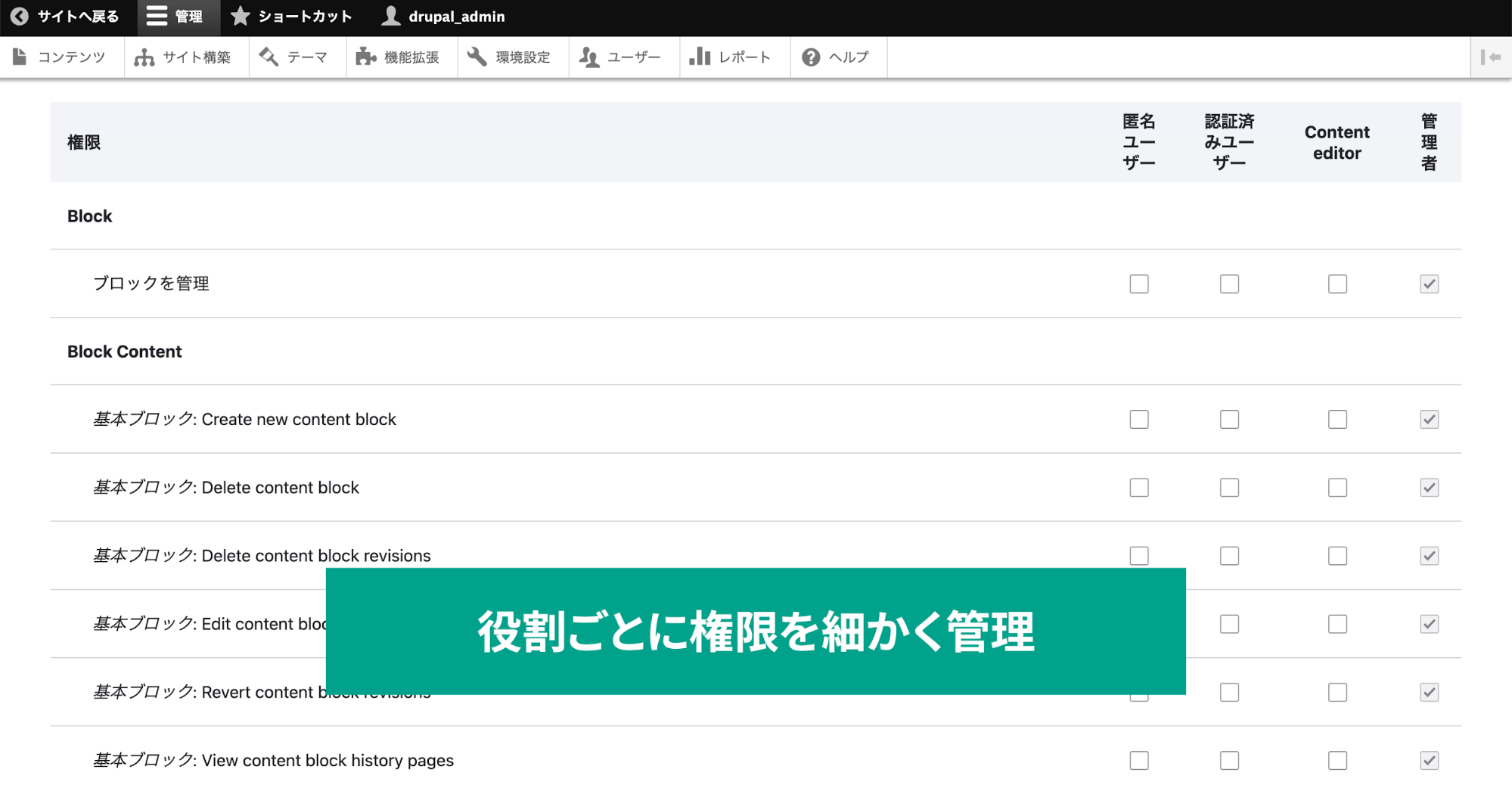
Task: Enable Delete content block revisions for 認証済みユーザー
Action: pyautogui.click(x=1229, y=555)
